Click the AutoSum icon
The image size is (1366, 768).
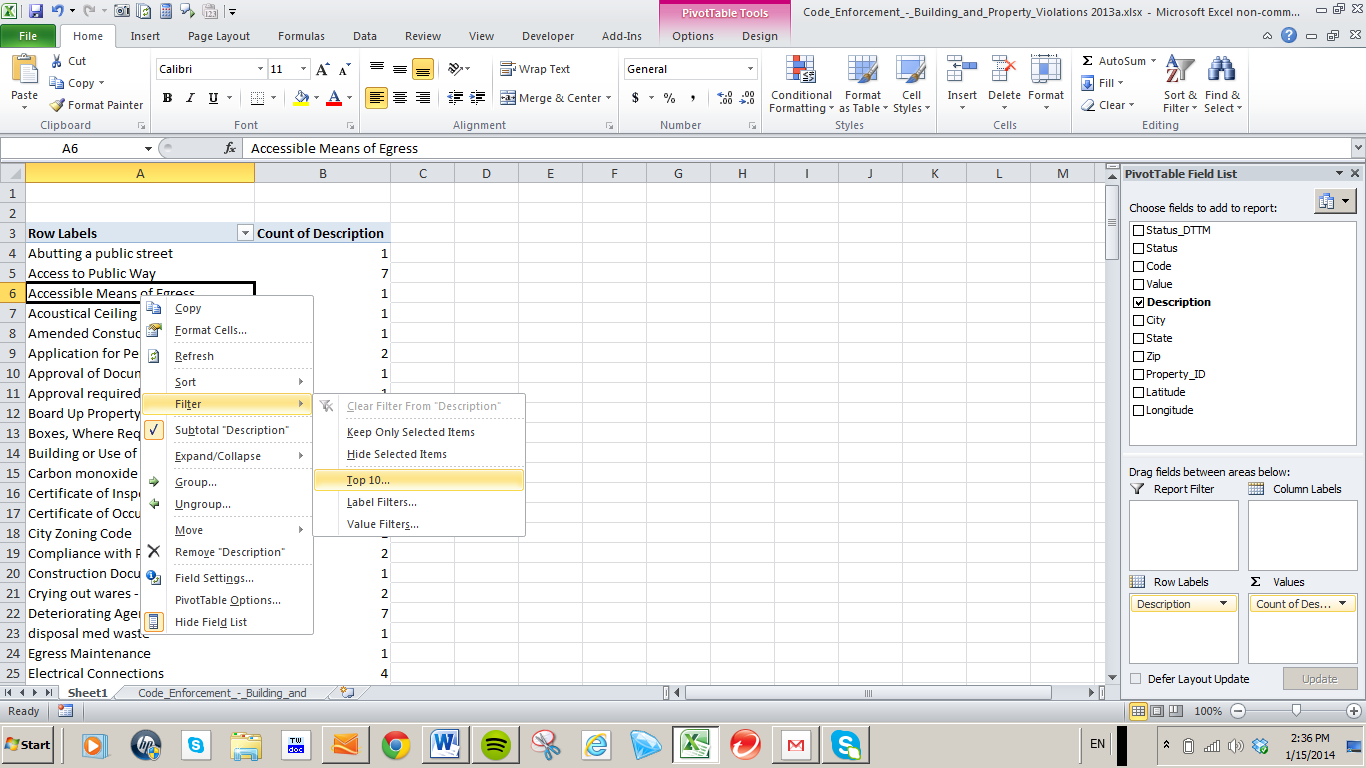click(1088, 61)
